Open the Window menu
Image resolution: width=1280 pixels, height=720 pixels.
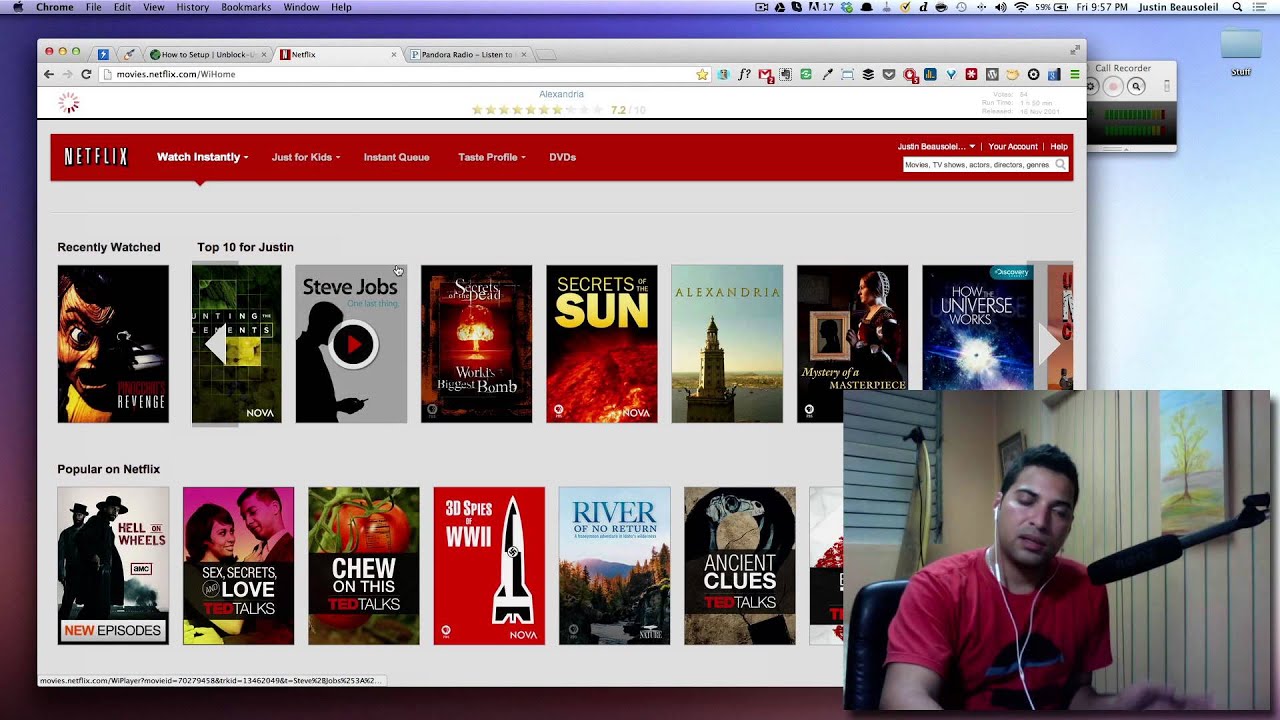(301, 7)
